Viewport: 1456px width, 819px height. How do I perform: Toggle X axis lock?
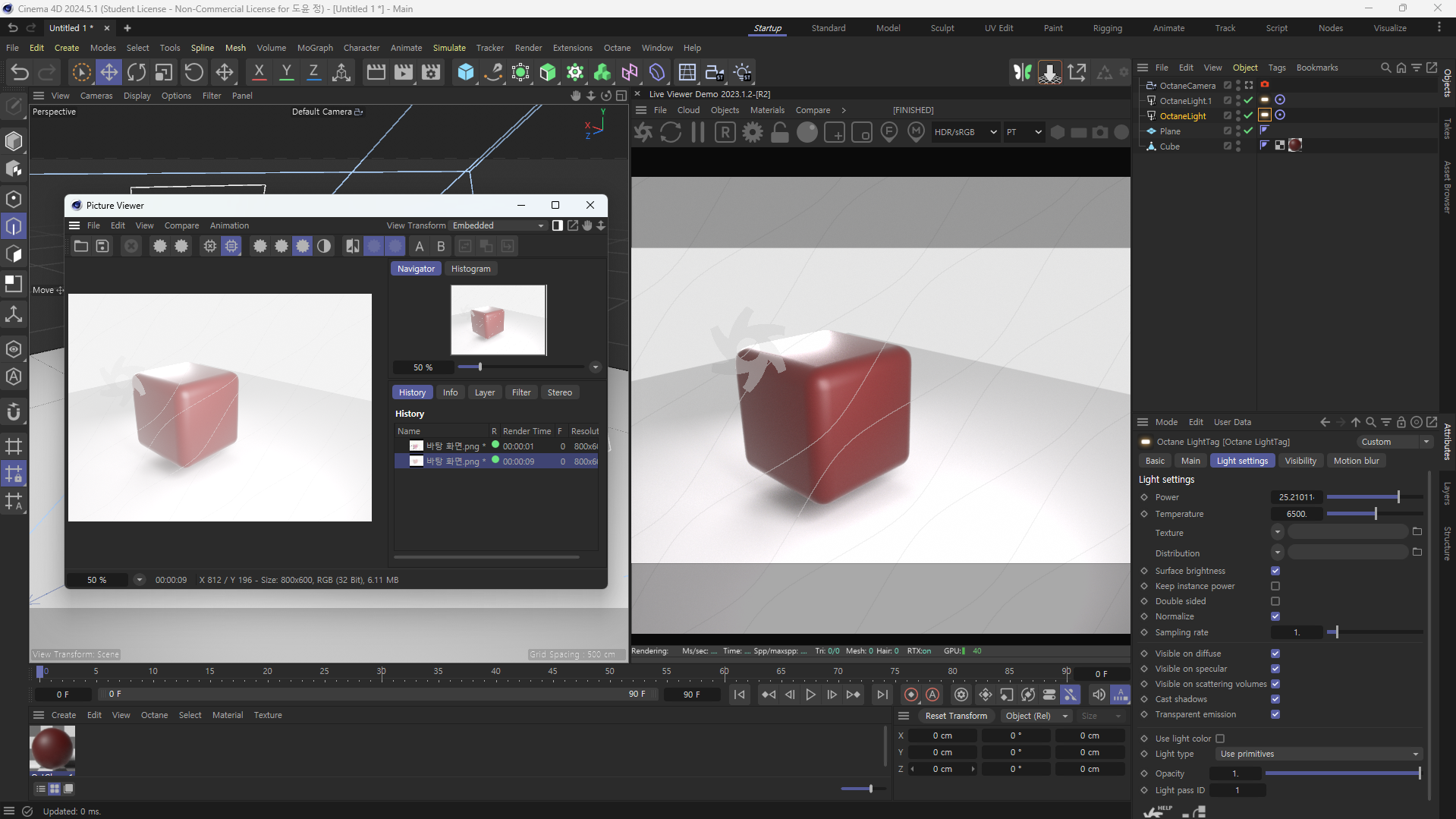coord(259,72)
